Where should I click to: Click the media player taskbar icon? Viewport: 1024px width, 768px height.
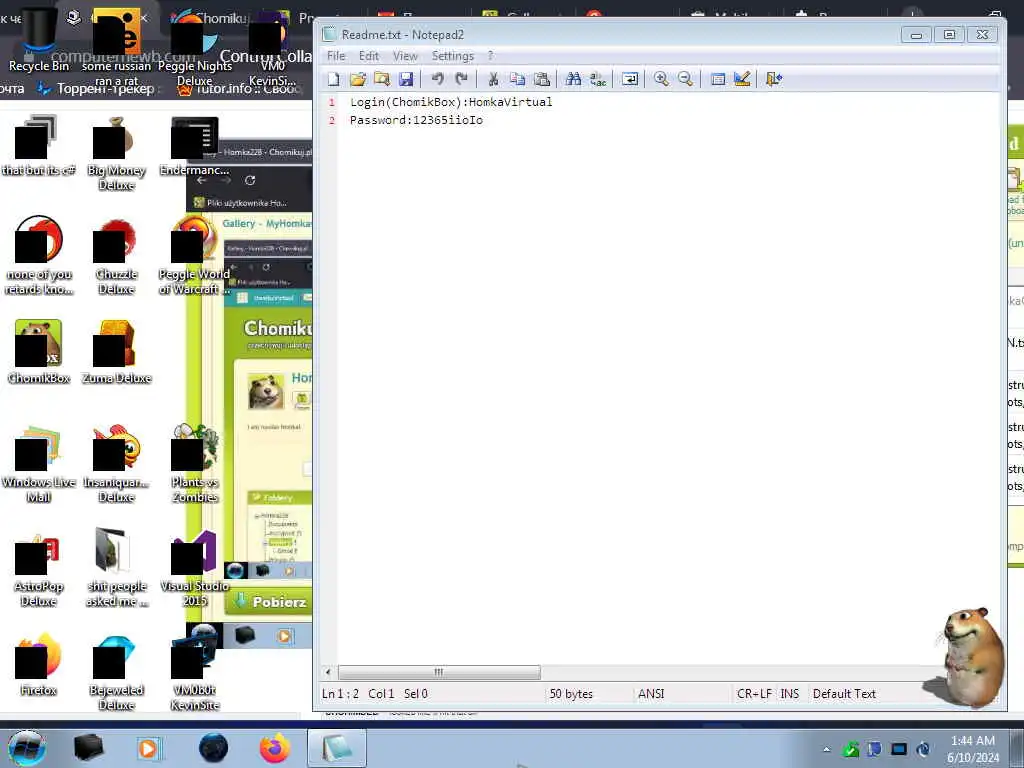pos(148,748)
